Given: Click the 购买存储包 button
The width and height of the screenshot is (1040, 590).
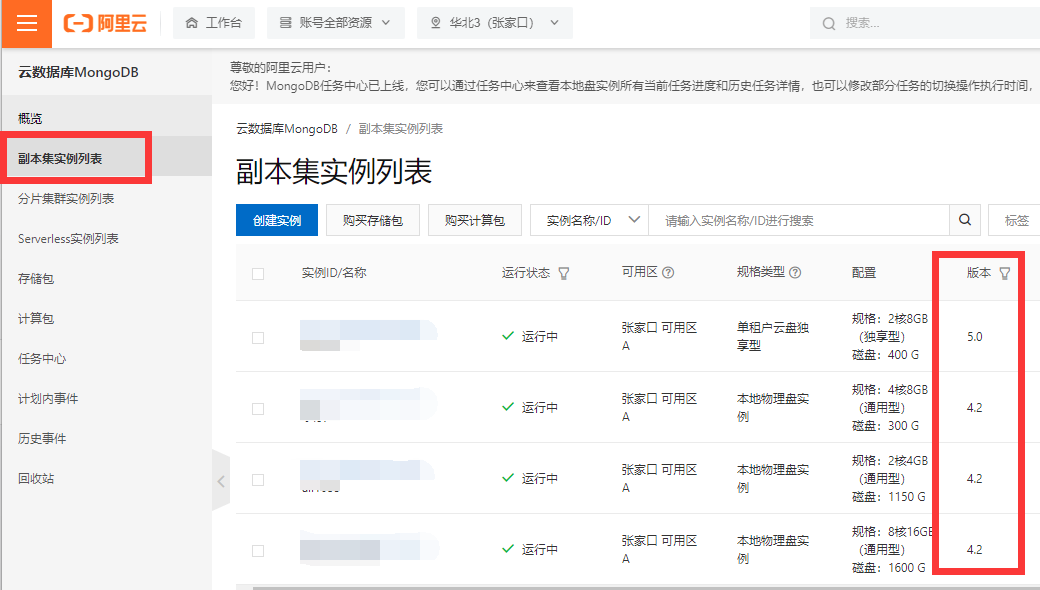Looking at the screenshot, I should click(372, 220).
